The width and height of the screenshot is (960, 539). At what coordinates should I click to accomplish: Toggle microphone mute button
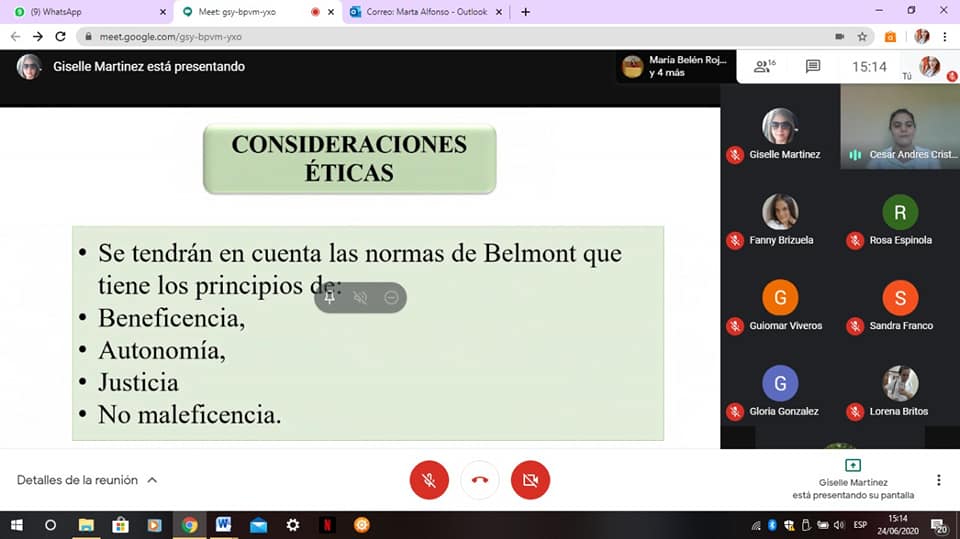click(429, 480)
